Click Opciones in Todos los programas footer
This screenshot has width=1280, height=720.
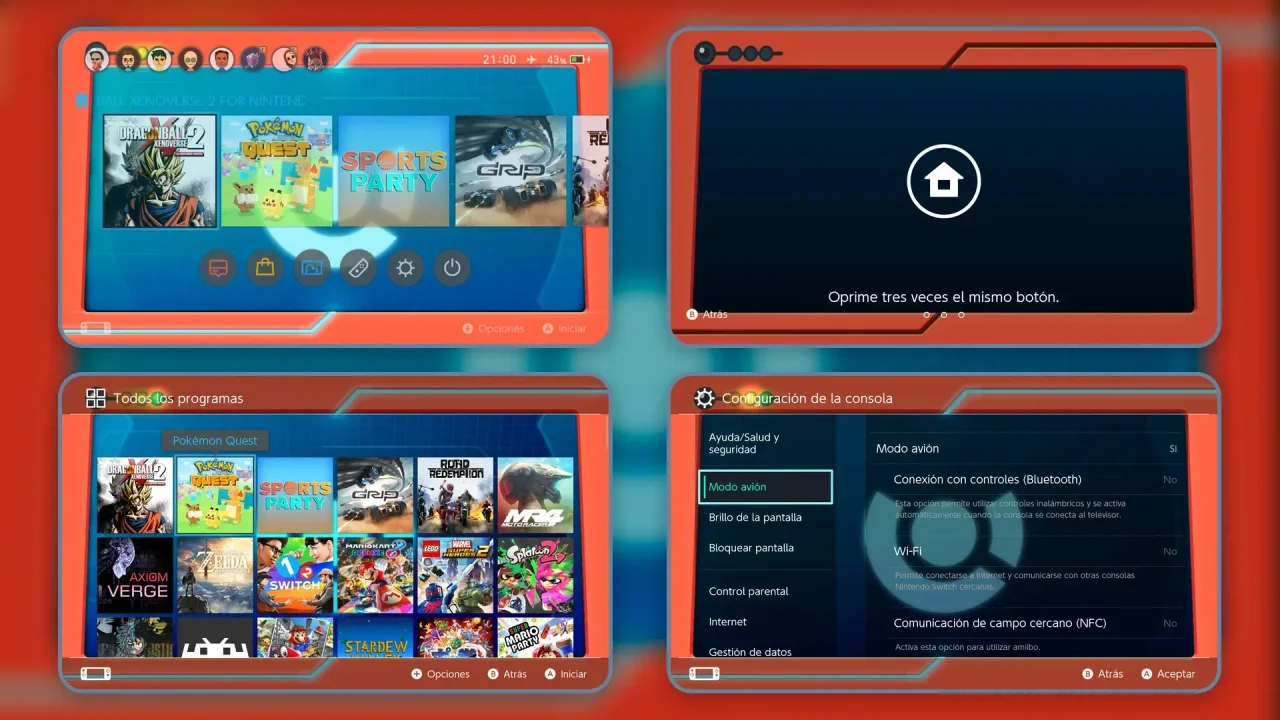click(x=440, y=674)
